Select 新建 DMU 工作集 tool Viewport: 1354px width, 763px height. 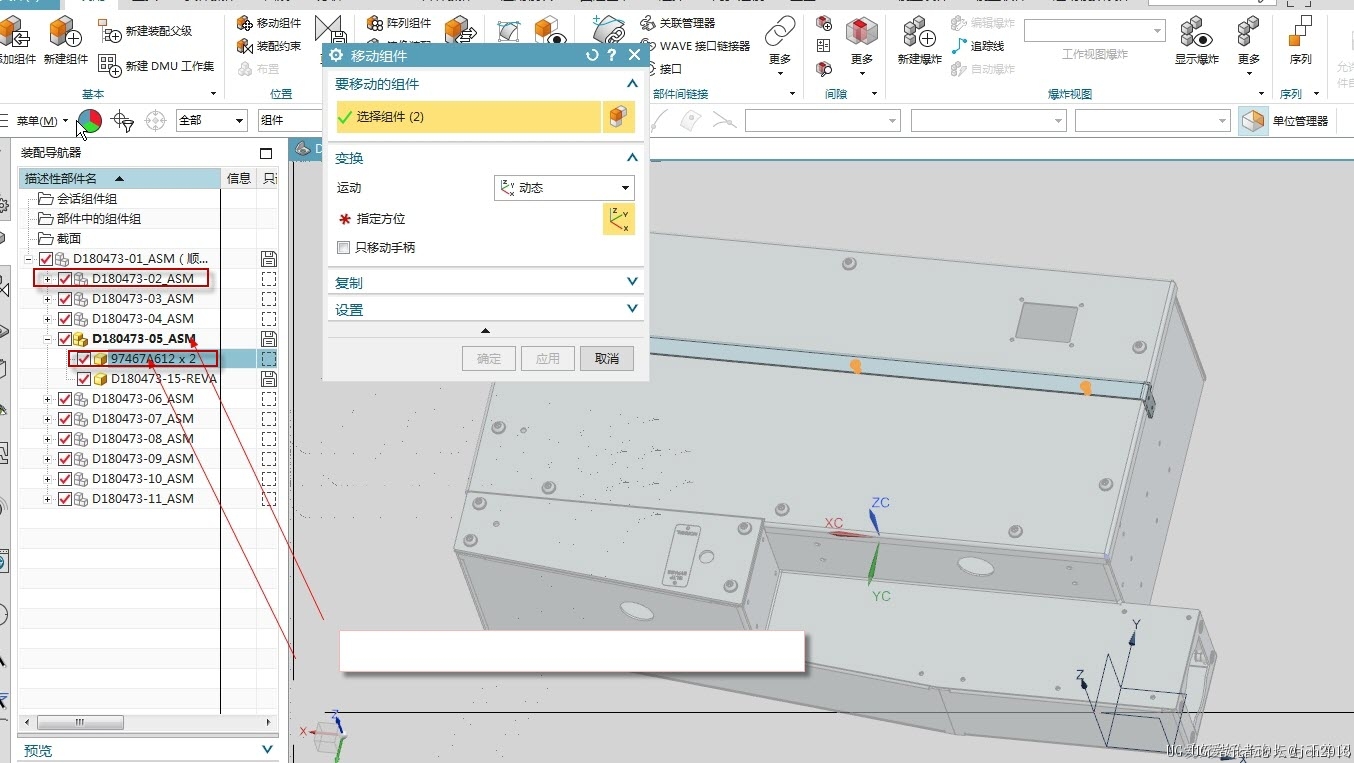coord(156,65)
